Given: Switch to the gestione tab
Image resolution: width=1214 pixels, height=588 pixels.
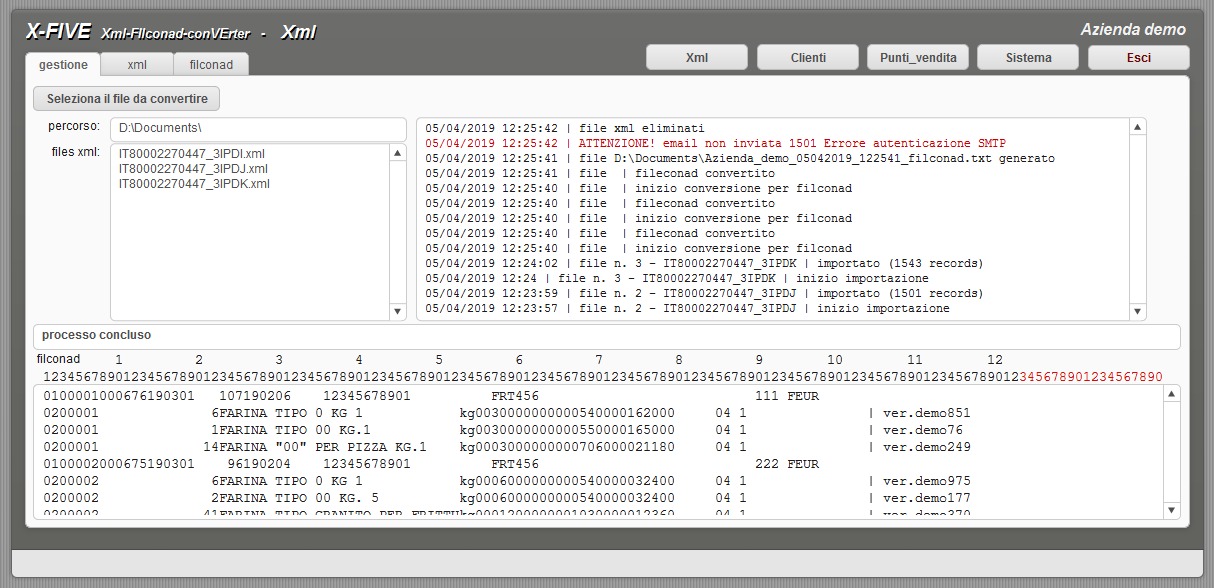Looking at the screenshot, I should coord(63,64).
